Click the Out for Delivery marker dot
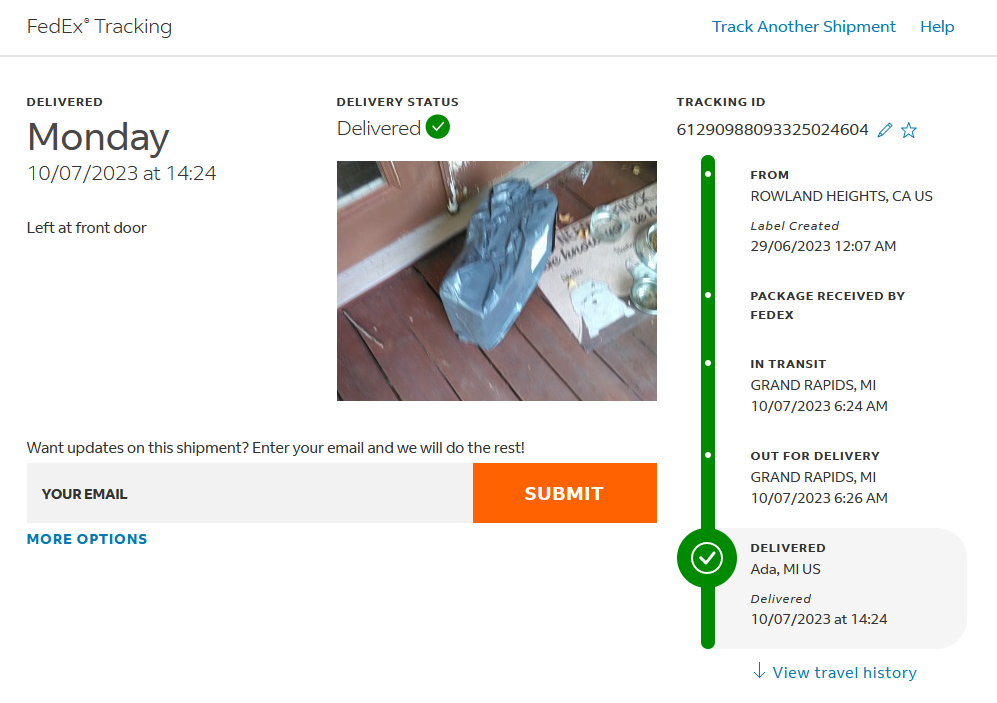The width and height of the screenshot is (997, 703). [x=708, y=455]
